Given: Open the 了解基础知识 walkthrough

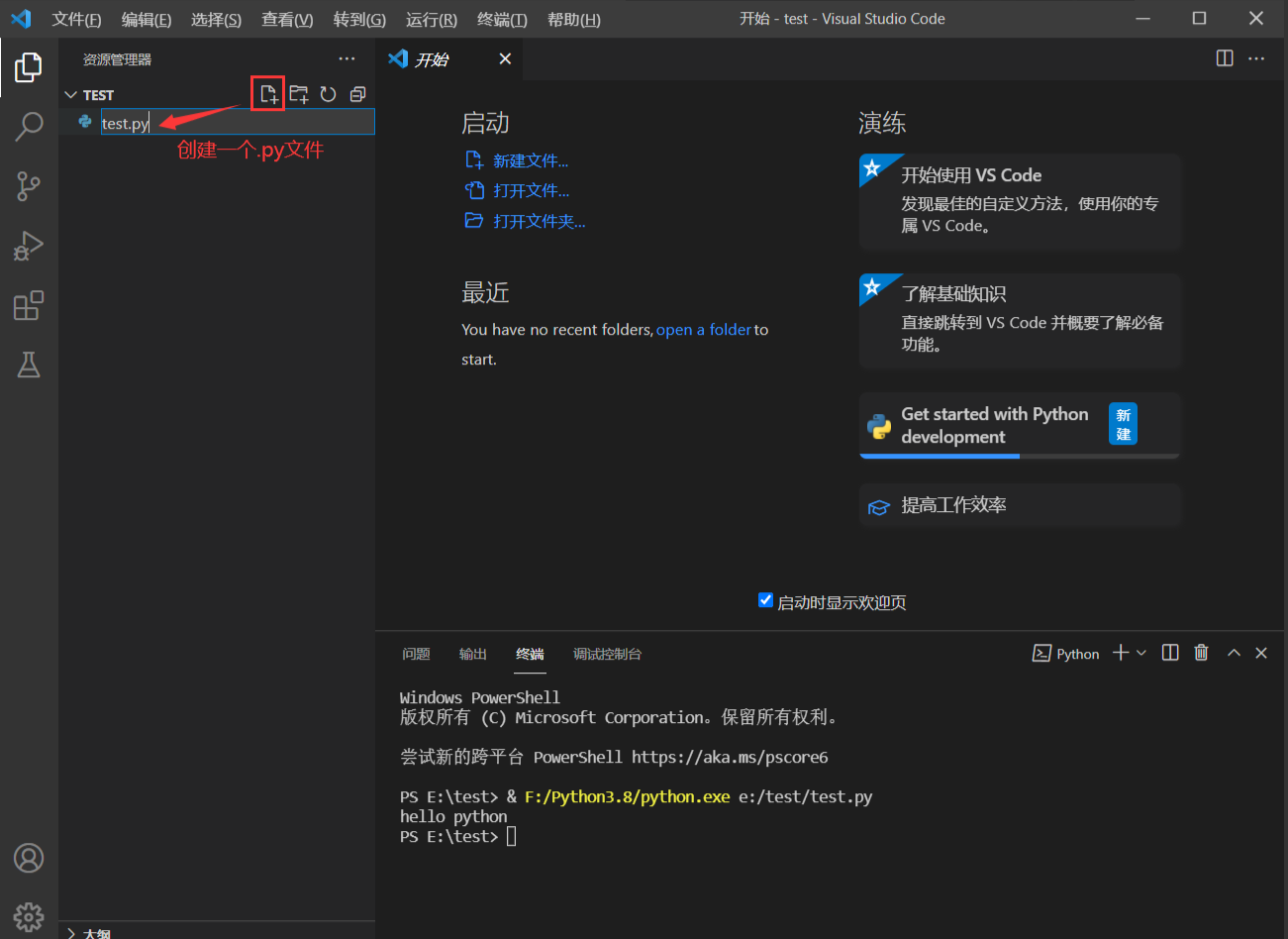Looking at the screenshot, I should click(1020, 321).
